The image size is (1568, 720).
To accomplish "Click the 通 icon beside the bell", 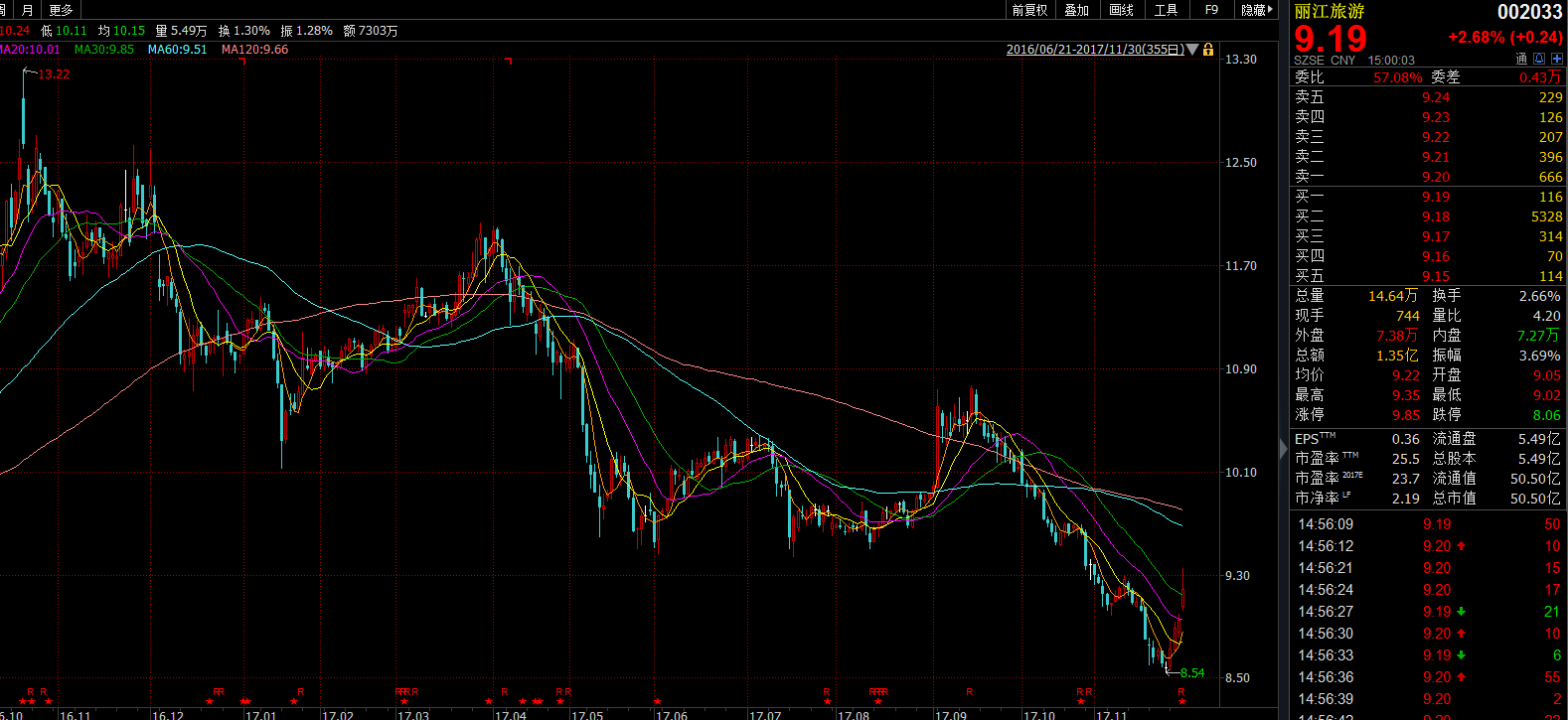I will [x=1521, y=60].
